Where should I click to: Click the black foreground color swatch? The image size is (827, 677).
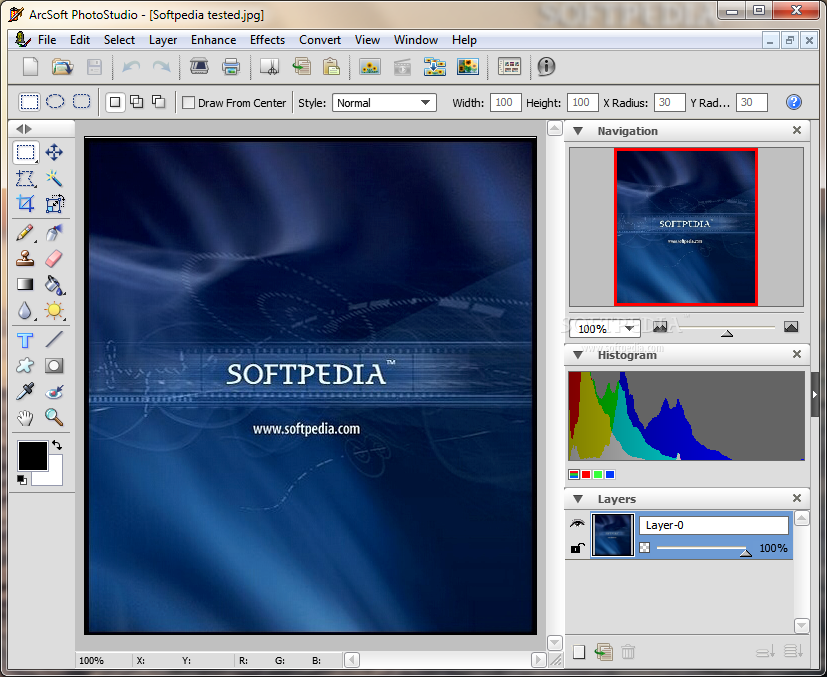click(x=33, y=456)
